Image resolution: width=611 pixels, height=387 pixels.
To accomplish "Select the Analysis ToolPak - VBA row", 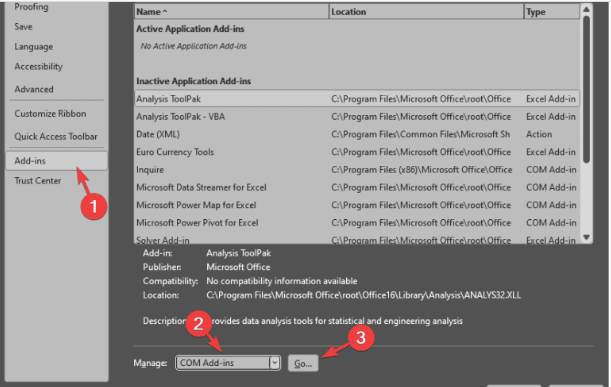I will coord(357,117).
